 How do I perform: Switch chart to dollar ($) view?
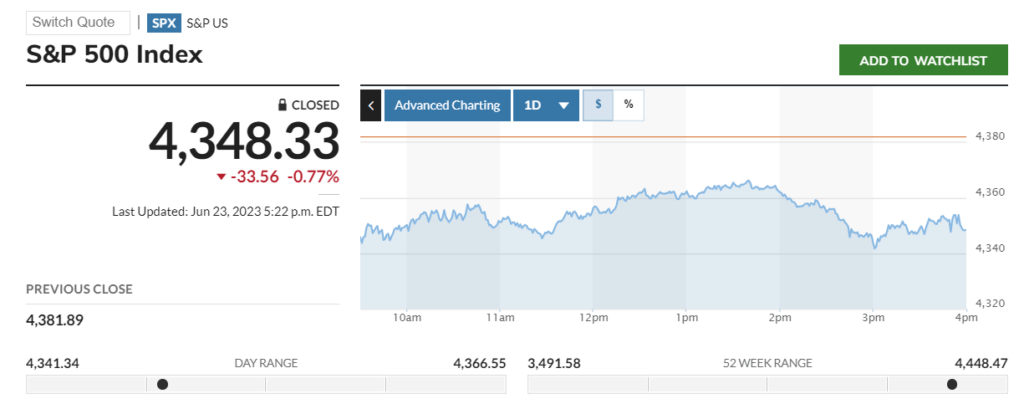pos(598,104)
